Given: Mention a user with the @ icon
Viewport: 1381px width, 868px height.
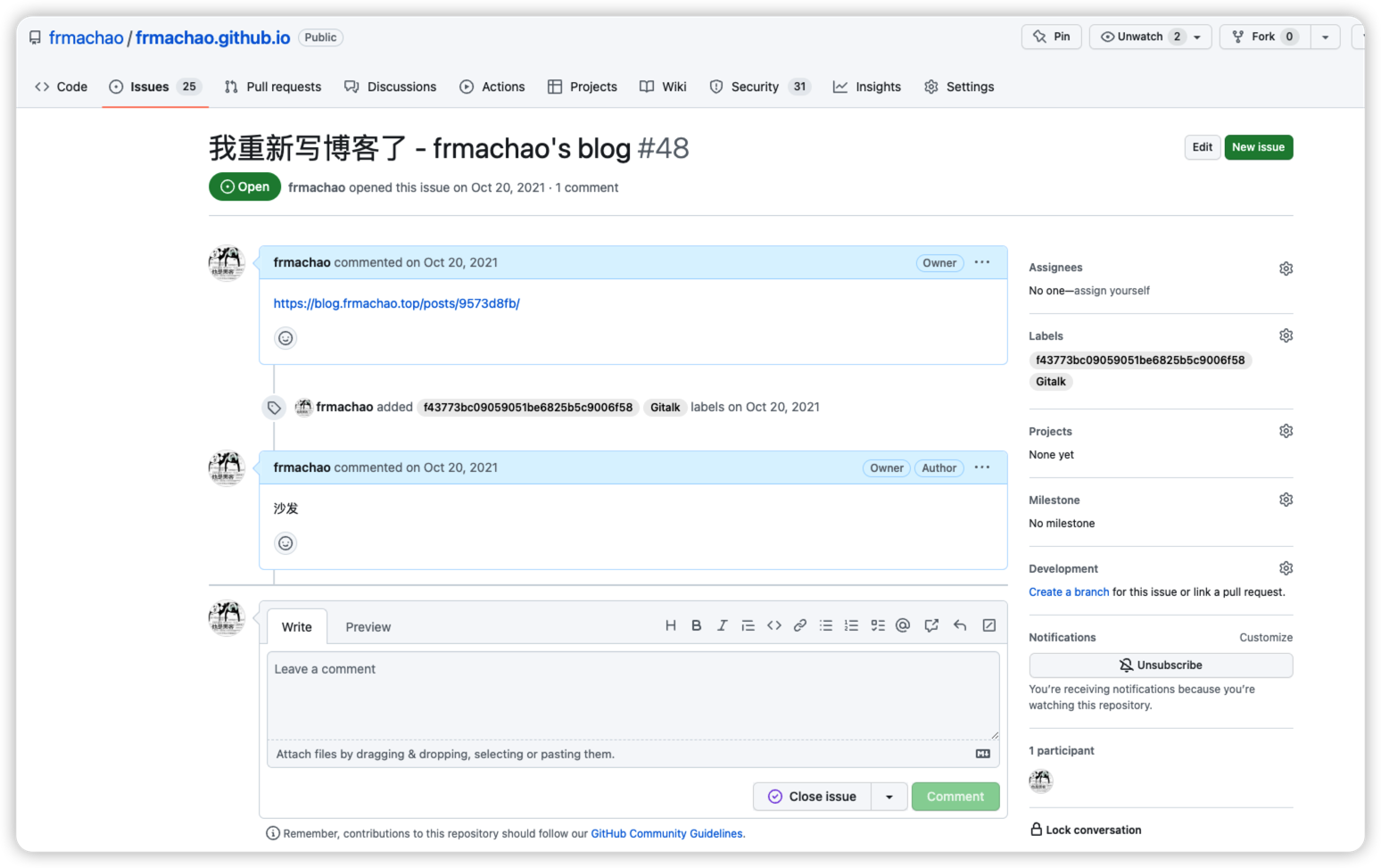Looking at the screenshot, I should tap(903, 625).
